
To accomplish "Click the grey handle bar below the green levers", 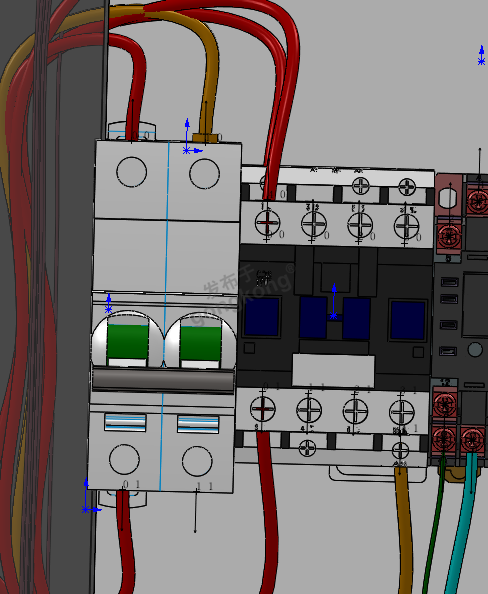I will pos(163,380).
